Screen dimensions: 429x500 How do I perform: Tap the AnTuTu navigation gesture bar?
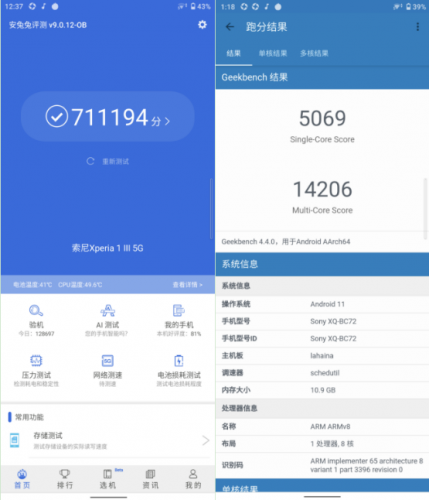coord(108,497)
